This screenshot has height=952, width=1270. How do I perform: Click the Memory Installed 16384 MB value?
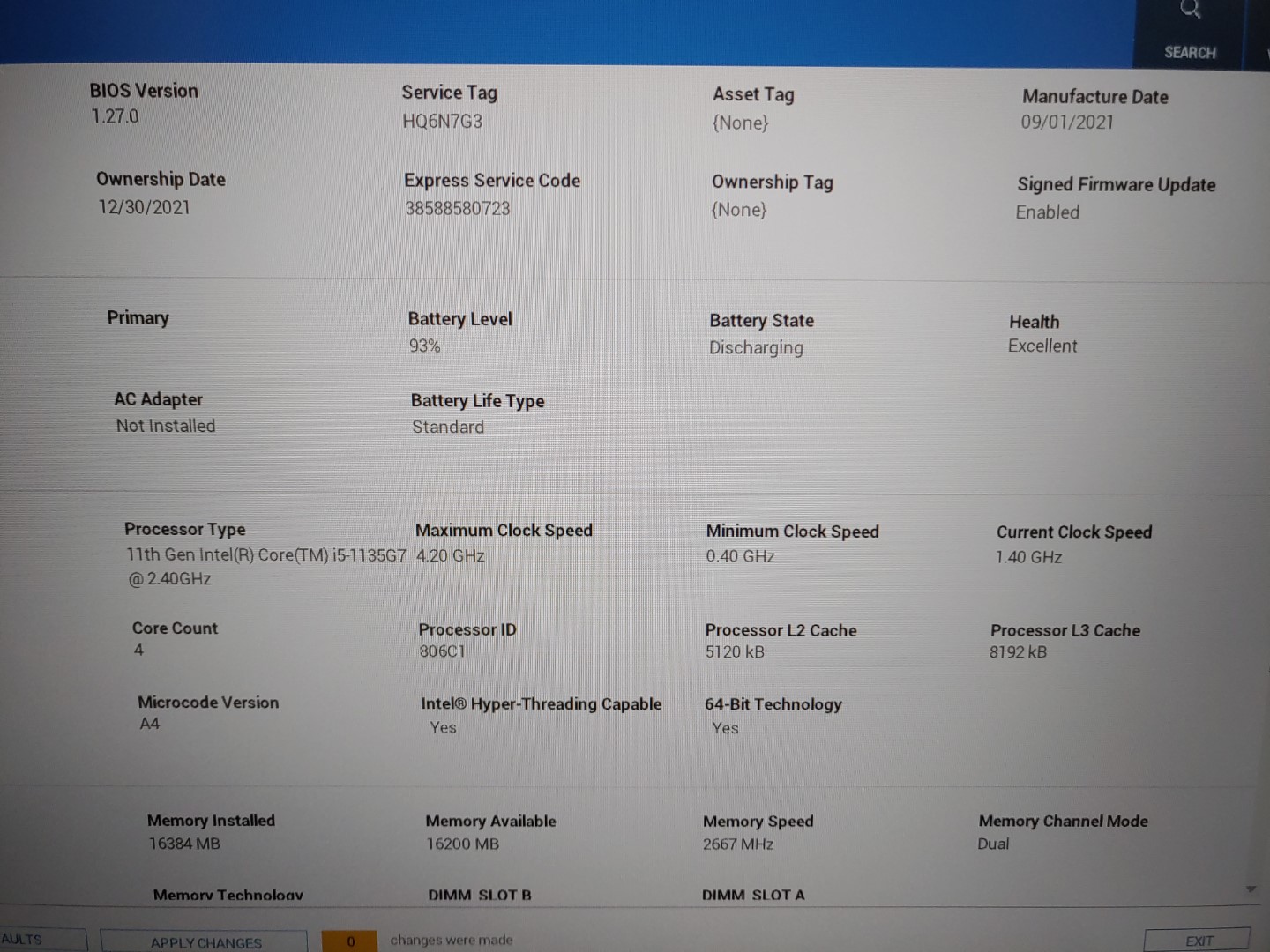click(184, 844)
